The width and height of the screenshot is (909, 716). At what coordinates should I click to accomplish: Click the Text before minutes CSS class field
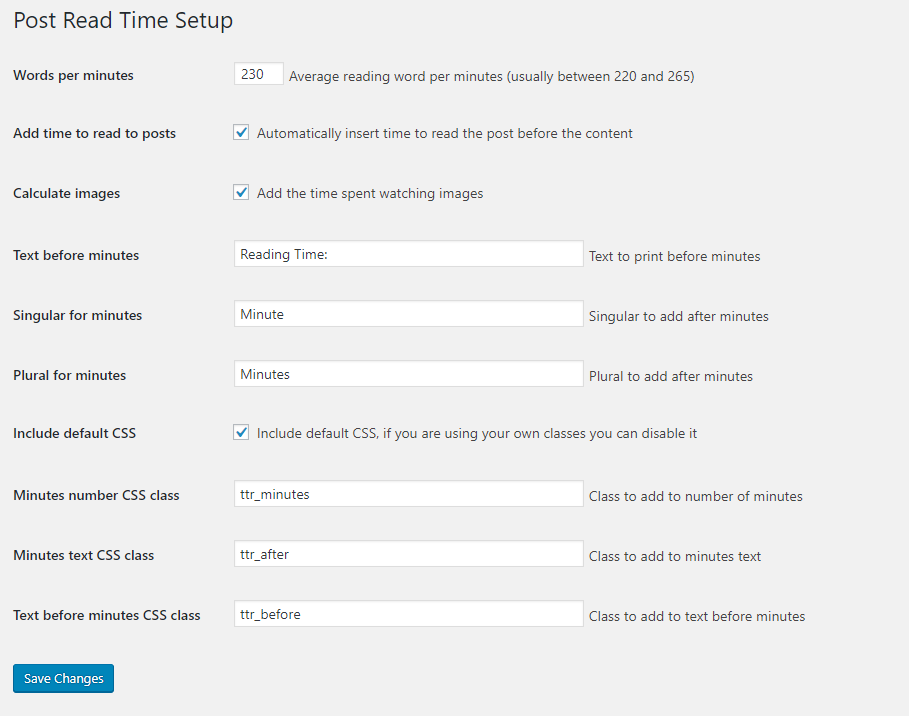coord(409,614)
